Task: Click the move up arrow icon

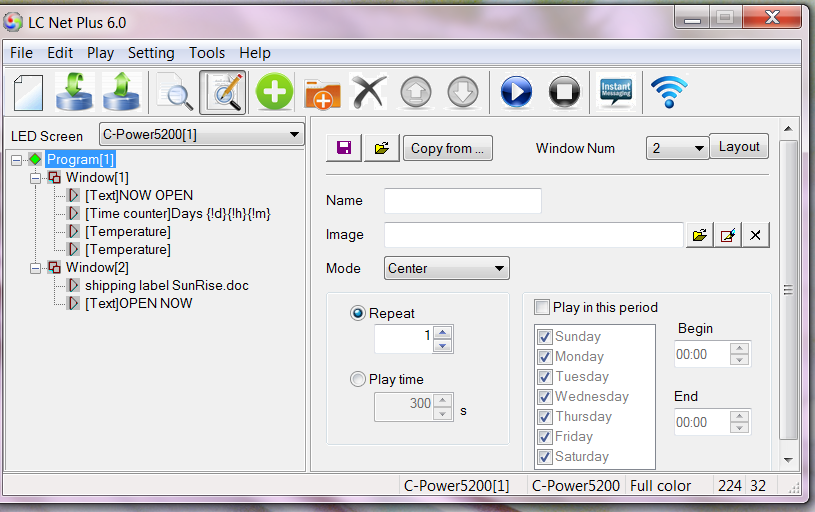Action: click(x=416, y=92)
